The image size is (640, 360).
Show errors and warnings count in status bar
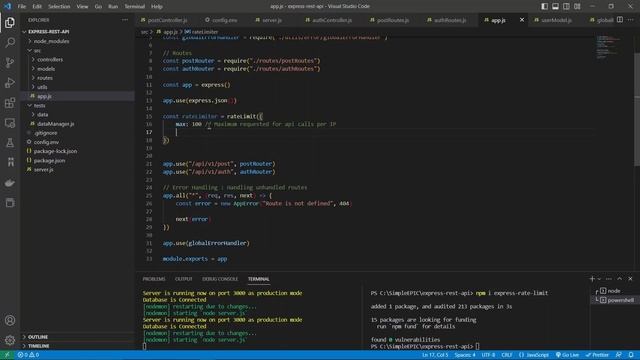click(28, 355)
